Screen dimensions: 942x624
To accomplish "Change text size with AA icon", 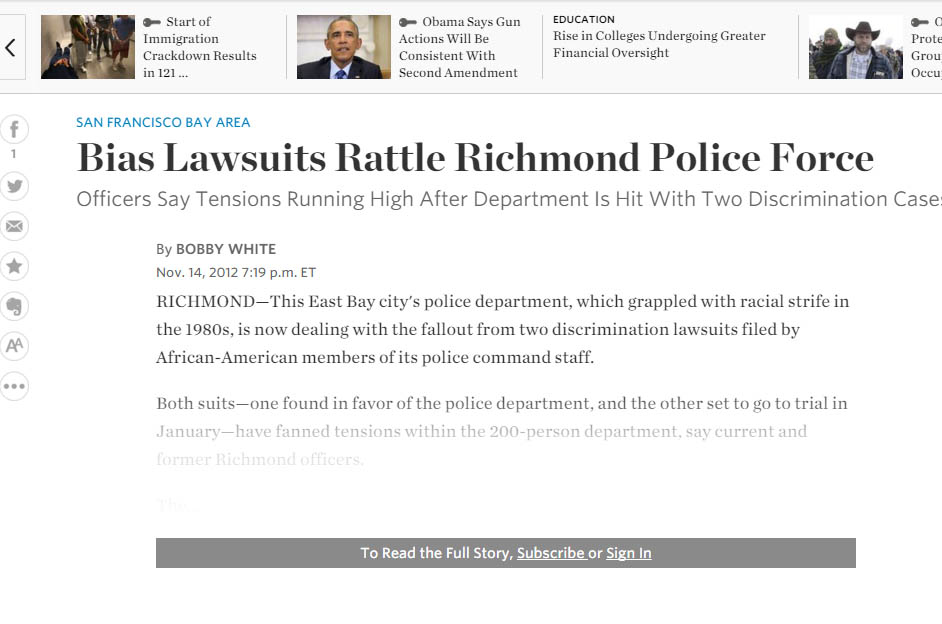I will (14, 346).
